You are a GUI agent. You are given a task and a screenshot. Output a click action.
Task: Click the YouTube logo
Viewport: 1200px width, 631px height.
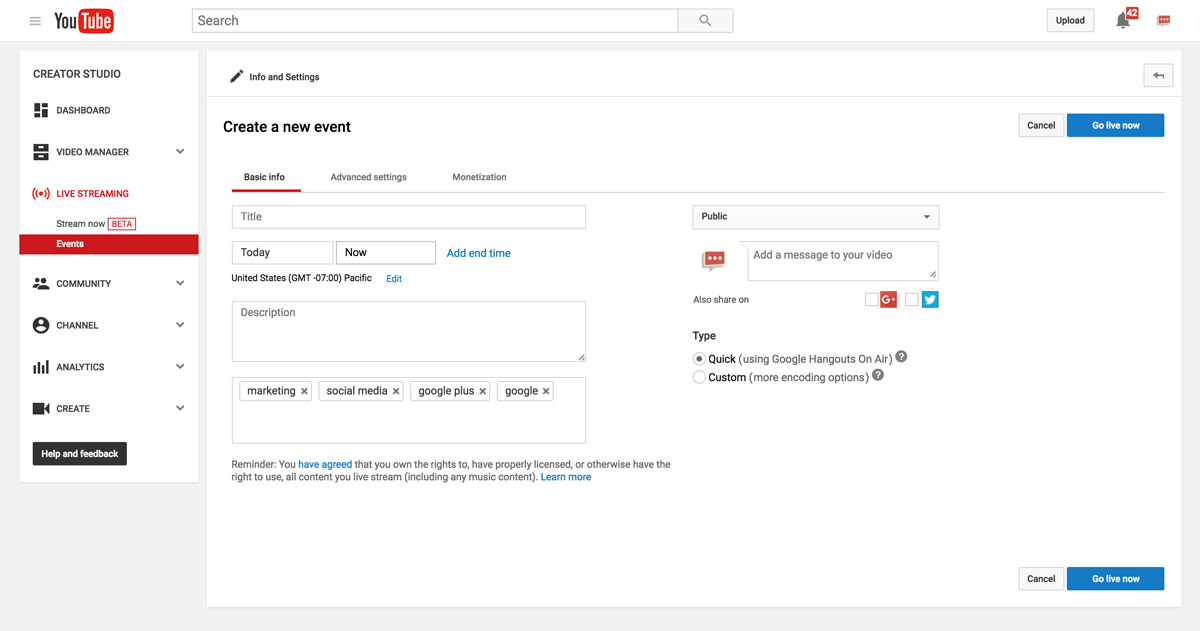click(84, 21)
